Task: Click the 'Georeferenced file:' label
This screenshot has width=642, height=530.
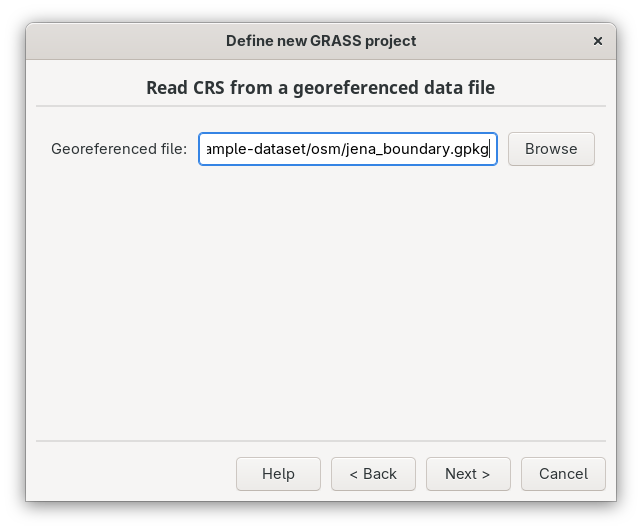Action: pos(119,149)
